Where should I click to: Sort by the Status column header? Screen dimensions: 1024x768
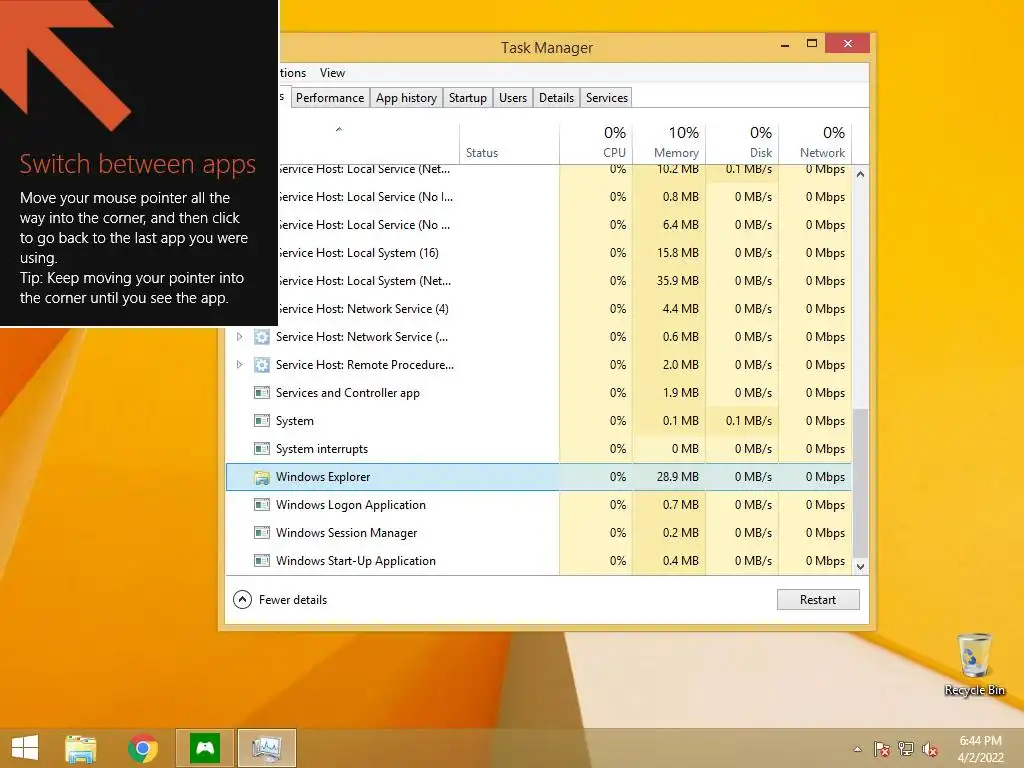tap(509, 143)
